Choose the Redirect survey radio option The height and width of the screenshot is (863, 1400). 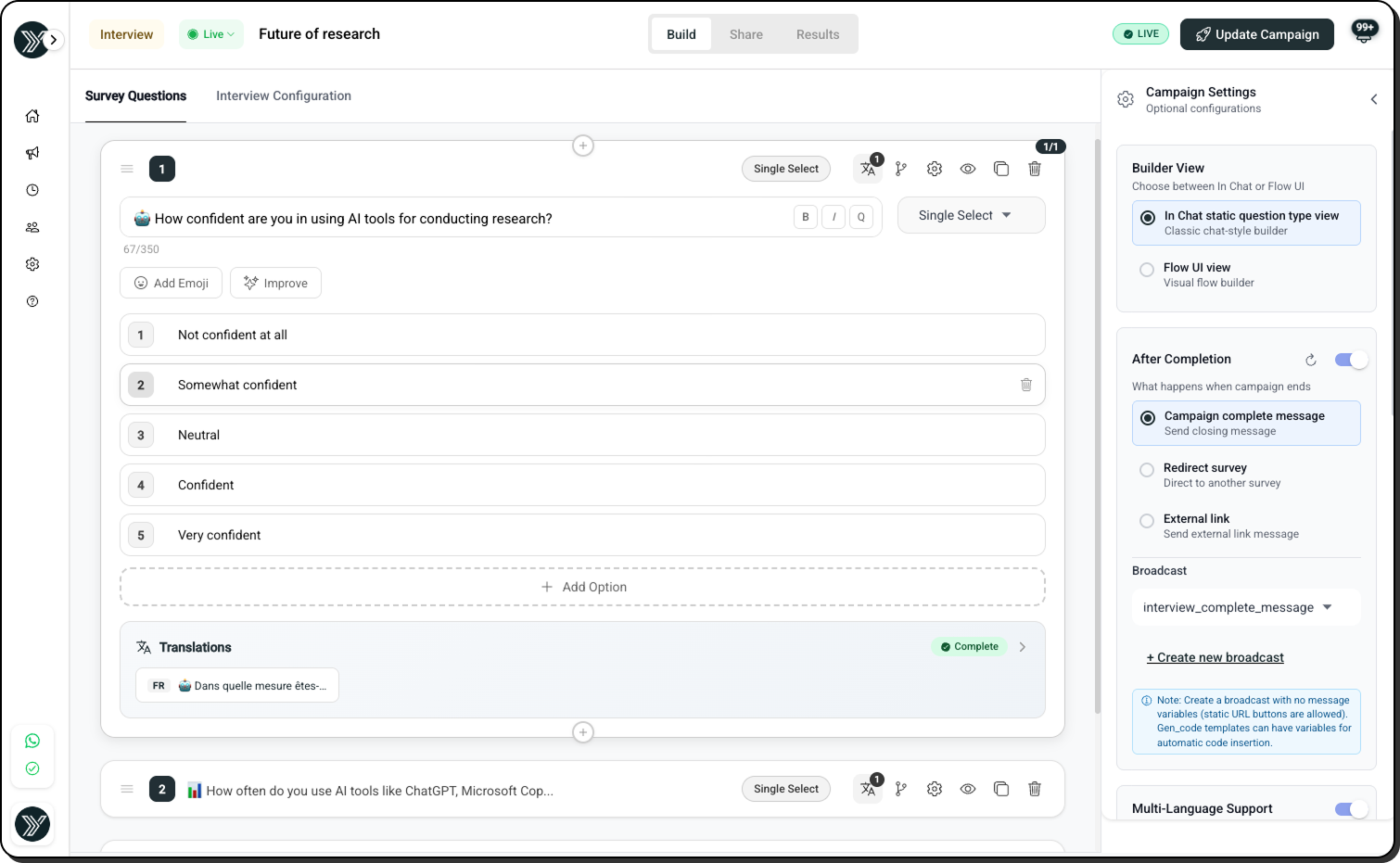(x=1147, y=470)
